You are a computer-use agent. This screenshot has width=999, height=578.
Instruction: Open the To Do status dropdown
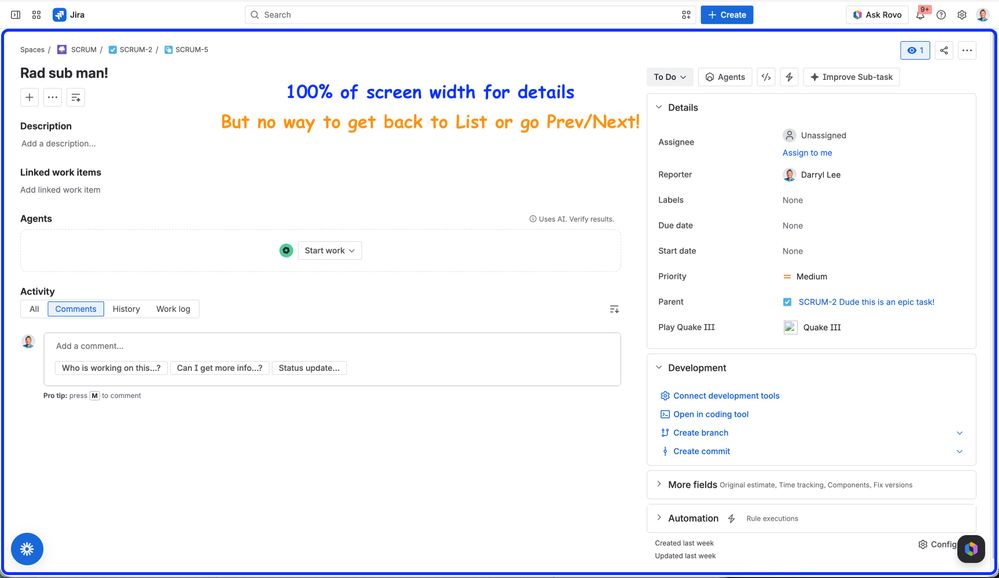(670, 77)
